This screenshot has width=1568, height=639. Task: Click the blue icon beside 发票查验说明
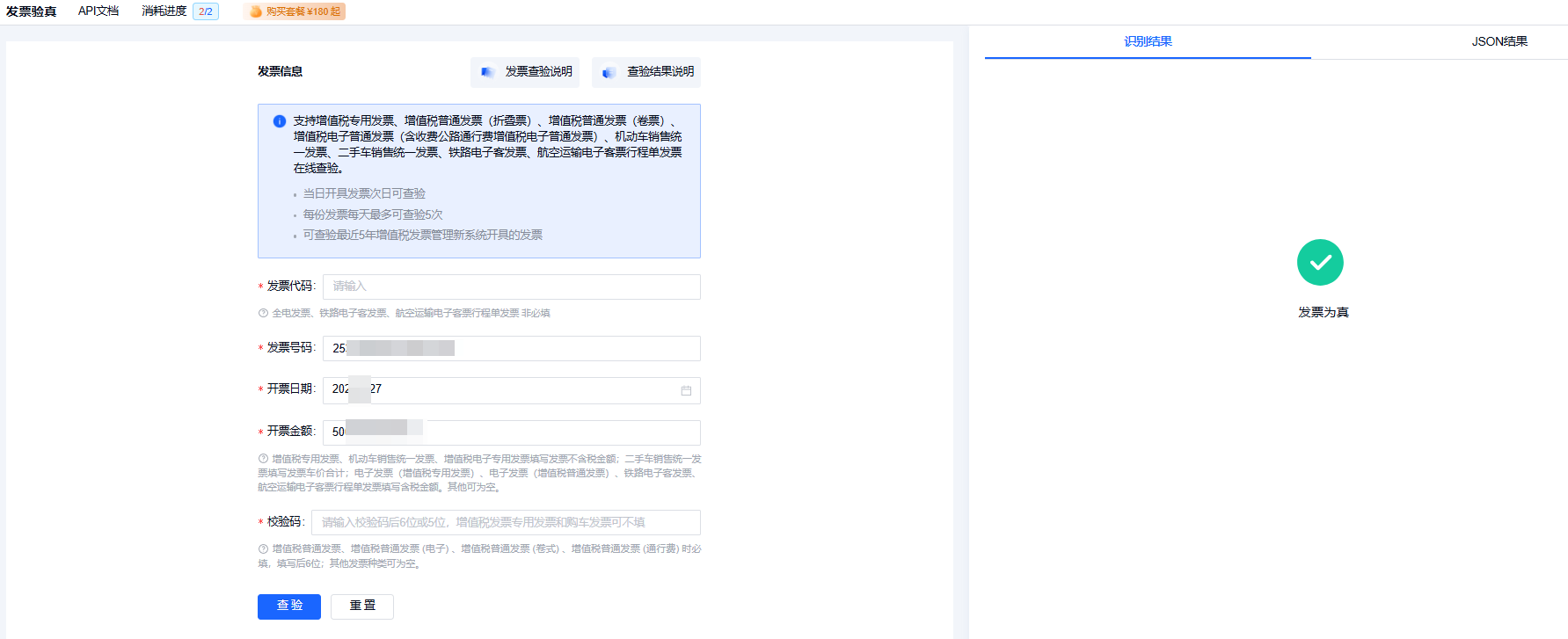click(x=487, y=72)
